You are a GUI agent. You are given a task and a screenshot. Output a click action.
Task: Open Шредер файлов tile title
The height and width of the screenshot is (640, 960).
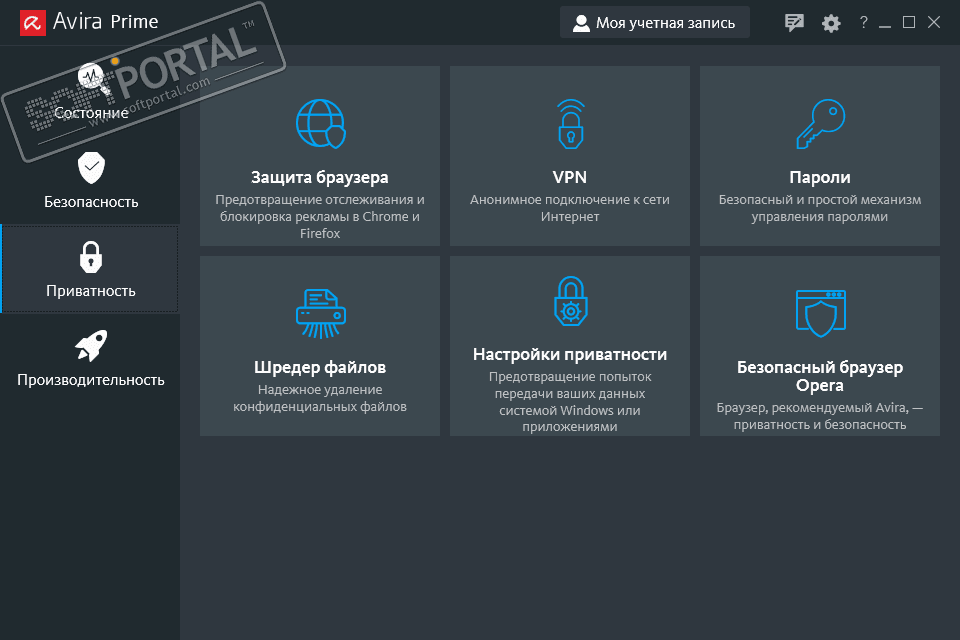(x=320, y=367)
